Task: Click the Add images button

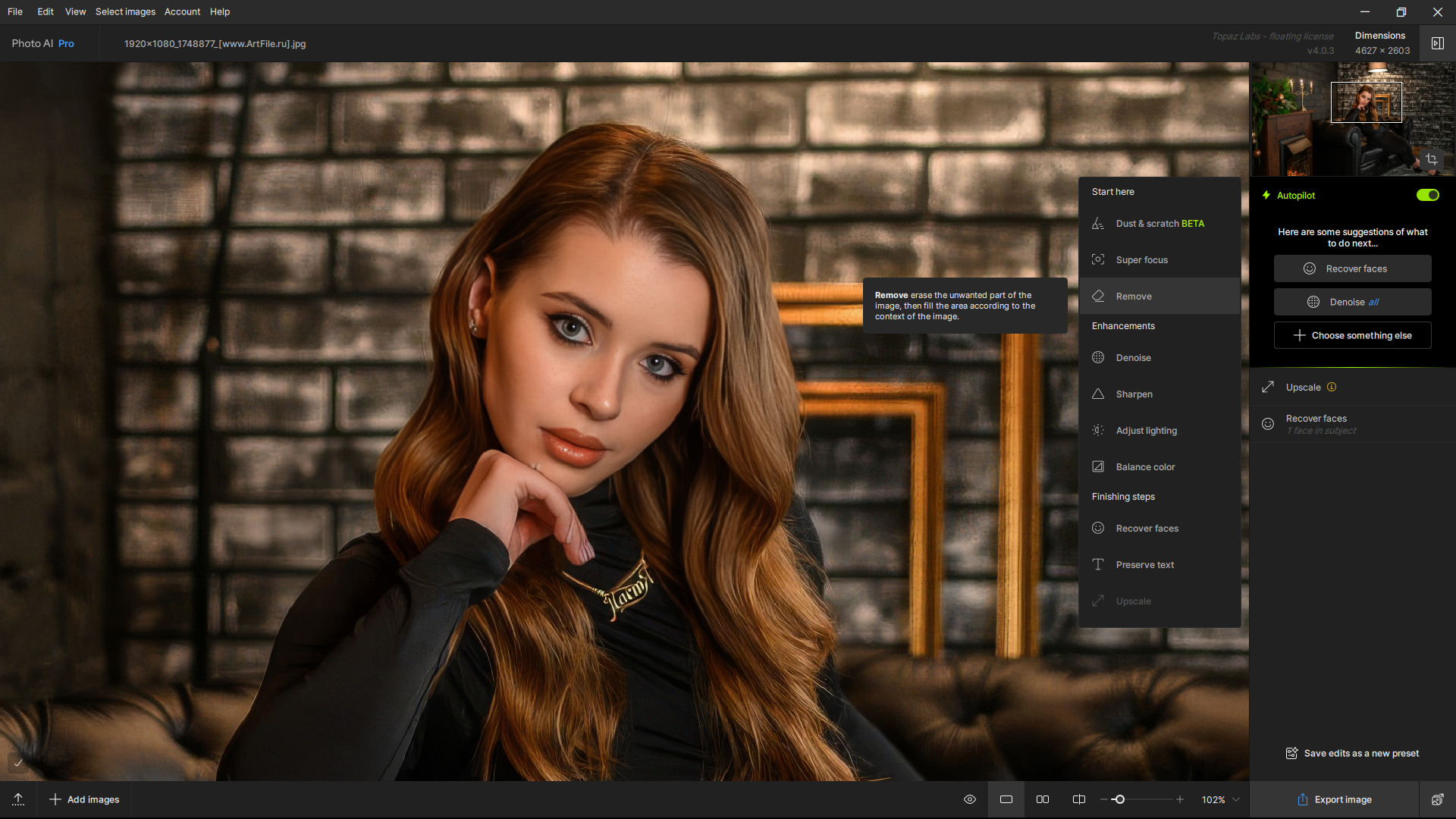Action: [84, 799]
